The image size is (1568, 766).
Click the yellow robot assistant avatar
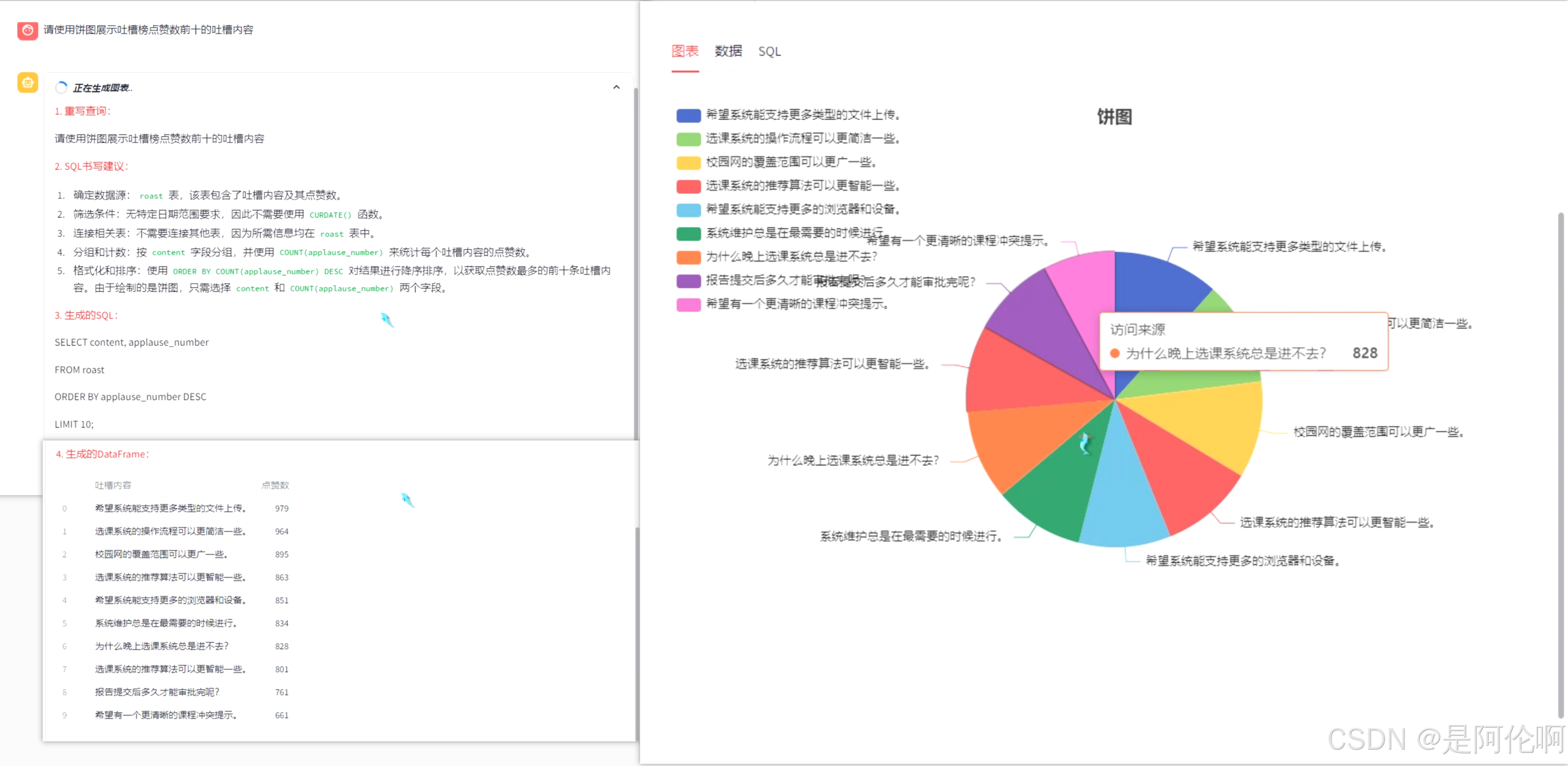click(27, 82)
